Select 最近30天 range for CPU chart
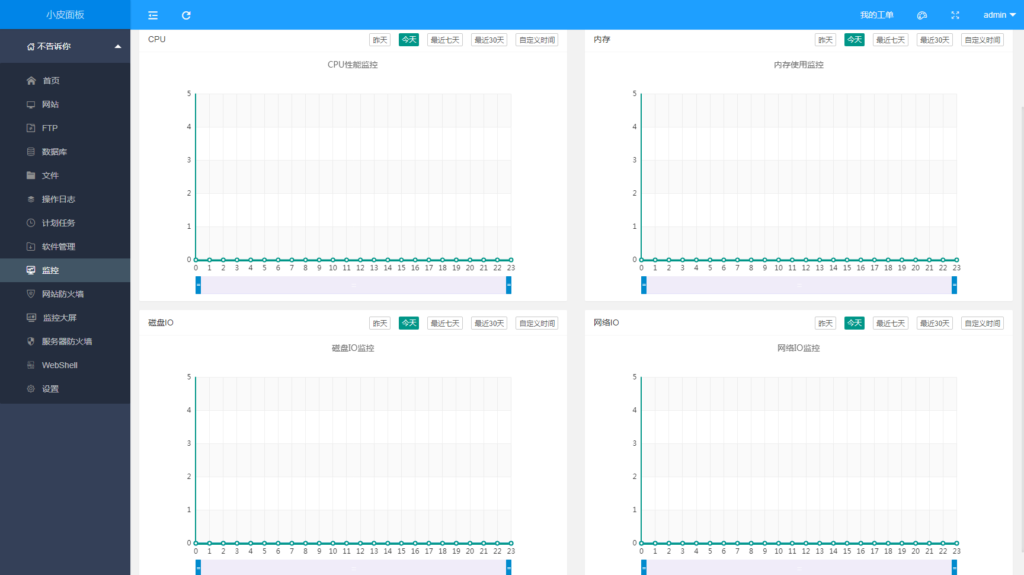 click(489, 40)
